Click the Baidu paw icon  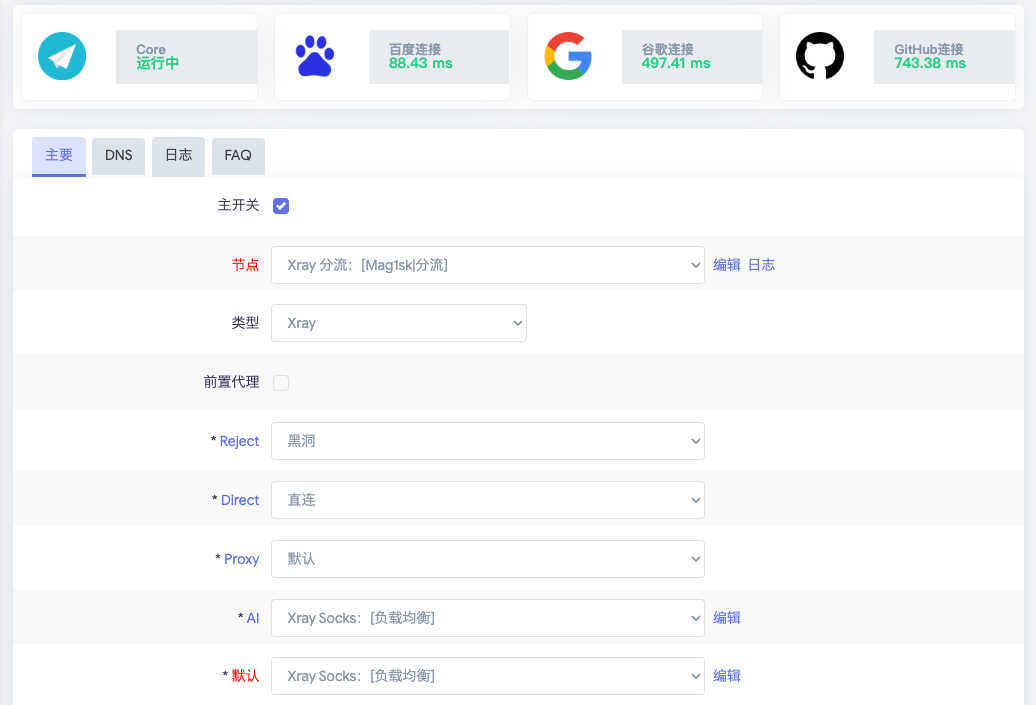(x=315, y=57)
